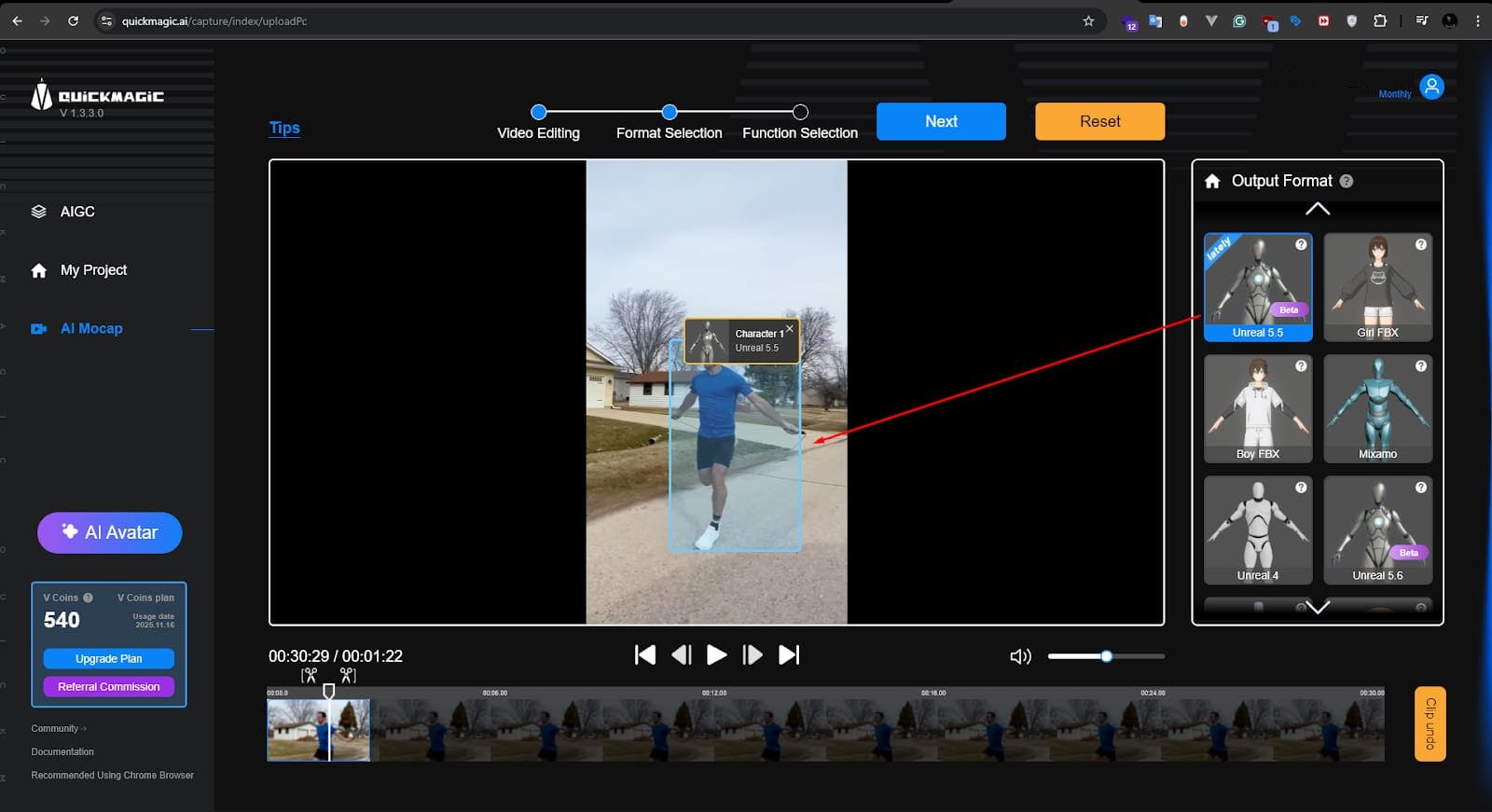Play the video

(716, 654)
